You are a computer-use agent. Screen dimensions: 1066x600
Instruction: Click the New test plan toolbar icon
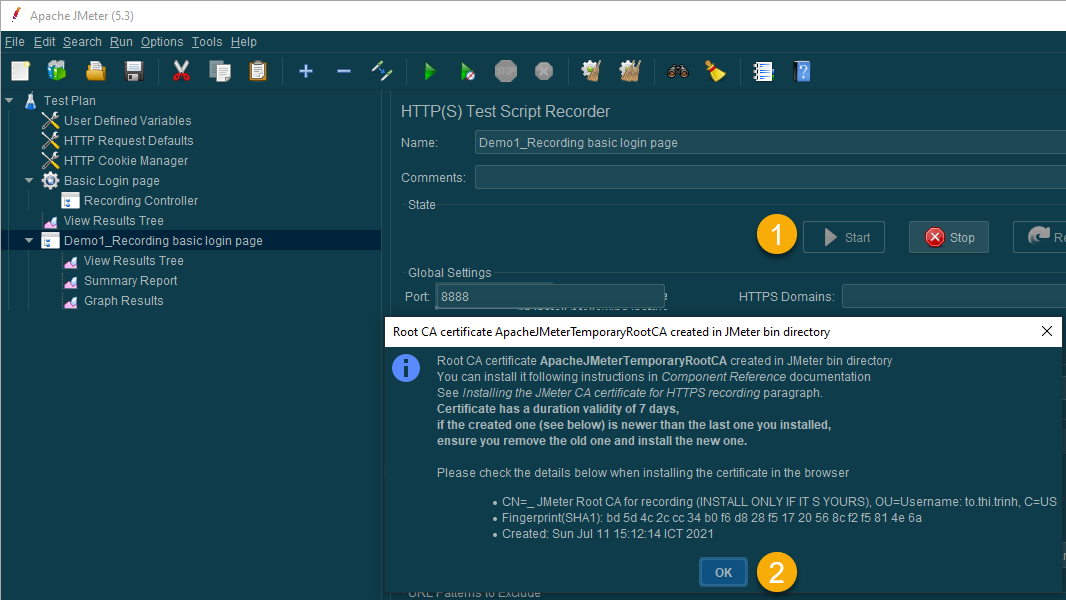coord(20,71)
